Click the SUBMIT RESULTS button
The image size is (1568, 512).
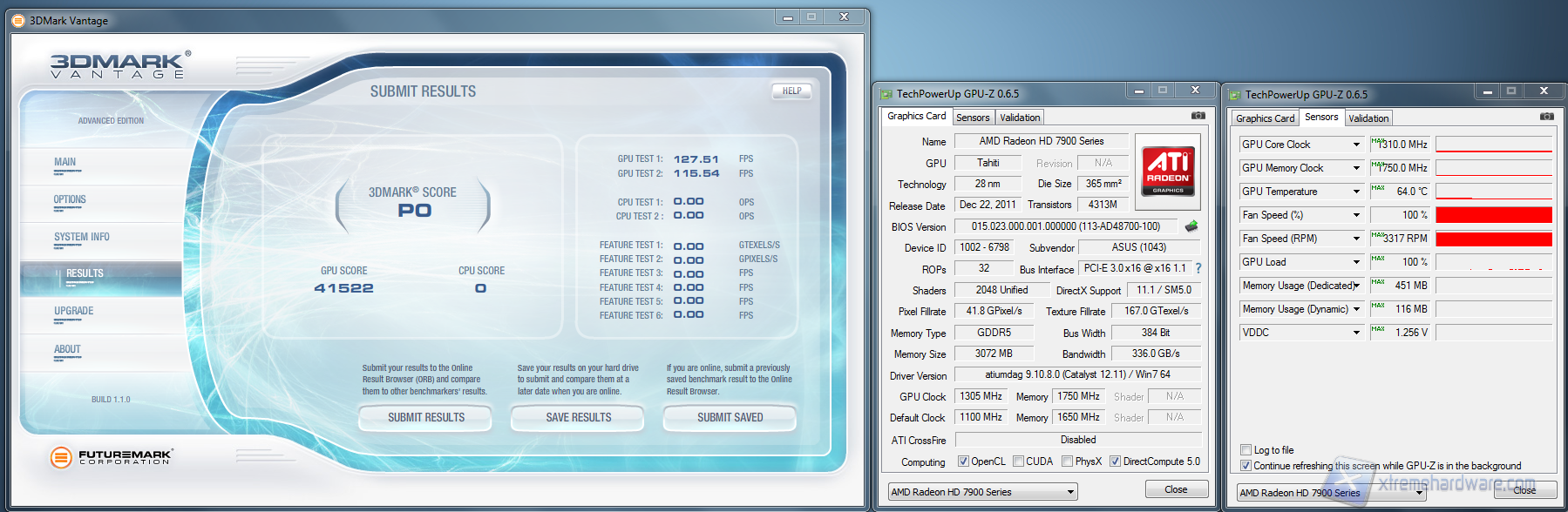point(425,418)
